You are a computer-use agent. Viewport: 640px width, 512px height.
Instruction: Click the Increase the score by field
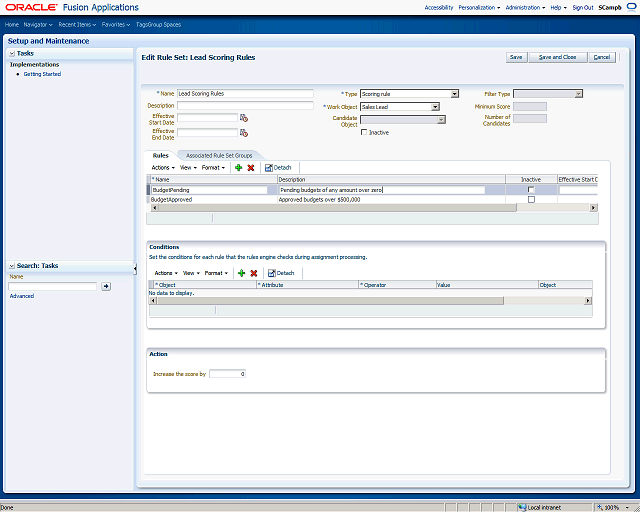(227, 374)
